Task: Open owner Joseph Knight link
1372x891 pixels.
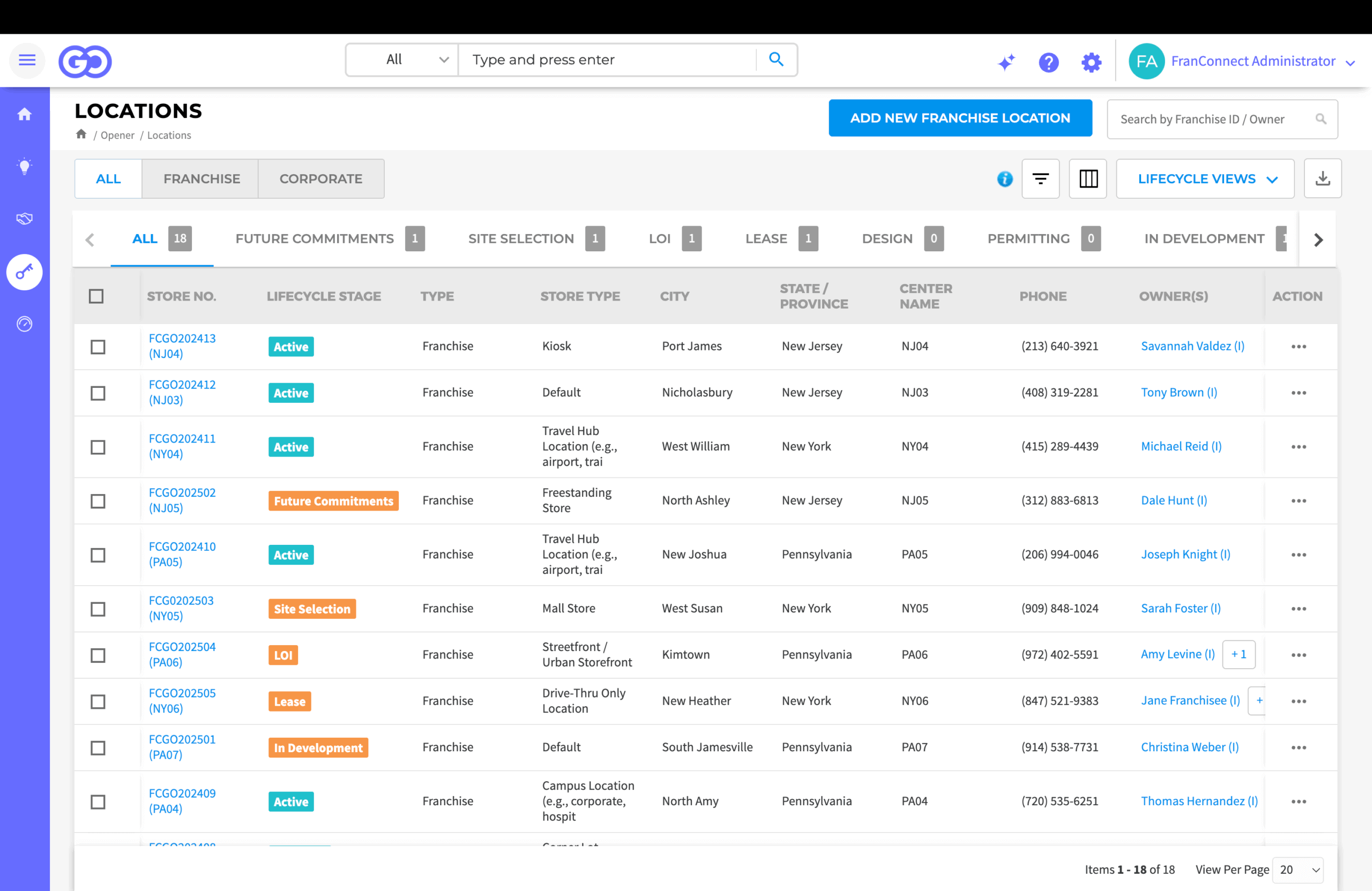Action: coord(1185,555)
